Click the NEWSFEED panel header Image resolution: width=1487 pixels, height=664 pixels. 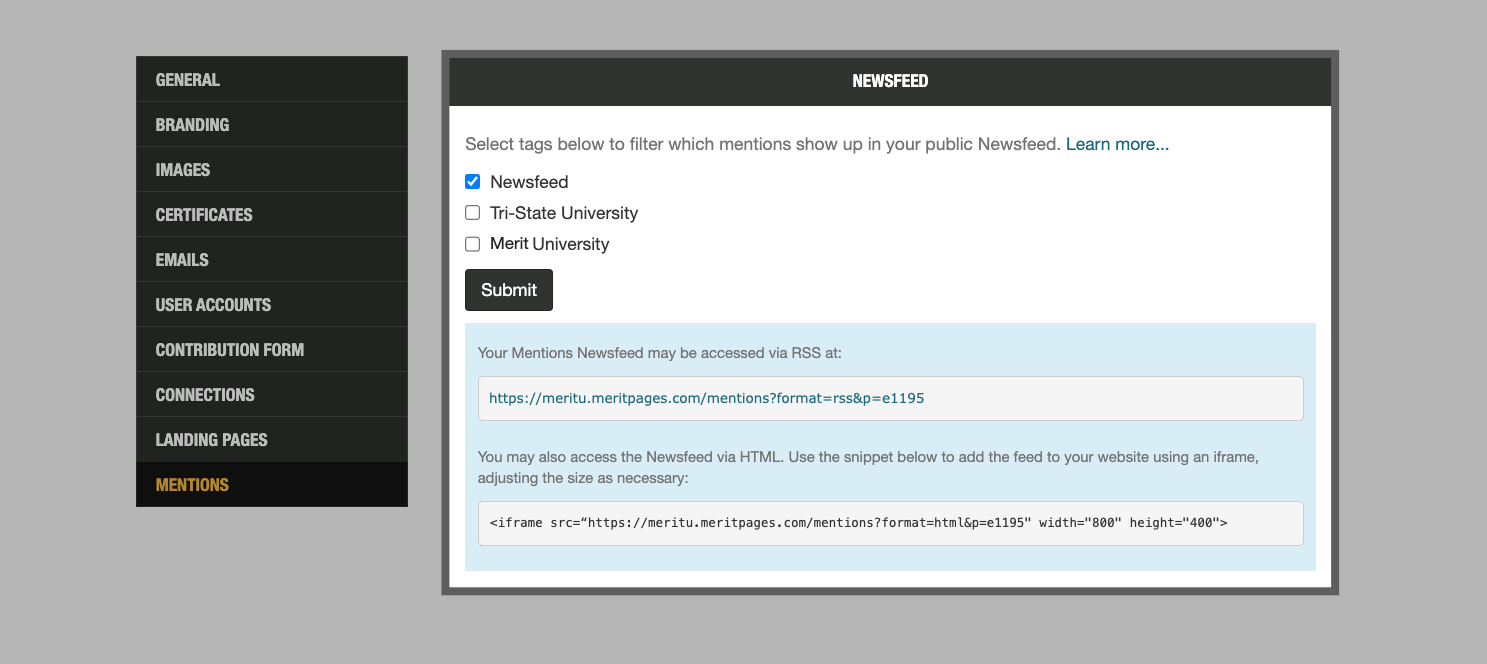click(889, 80)
